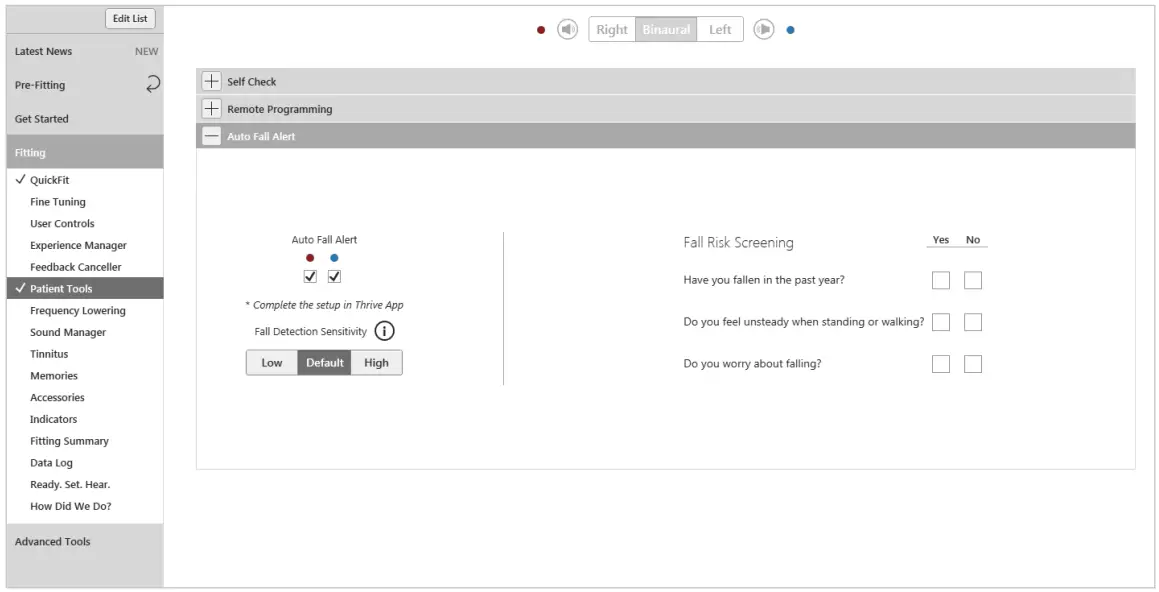Click the Edit List button
Viewport: 1159px width, 592px height.
click(130, 18)
